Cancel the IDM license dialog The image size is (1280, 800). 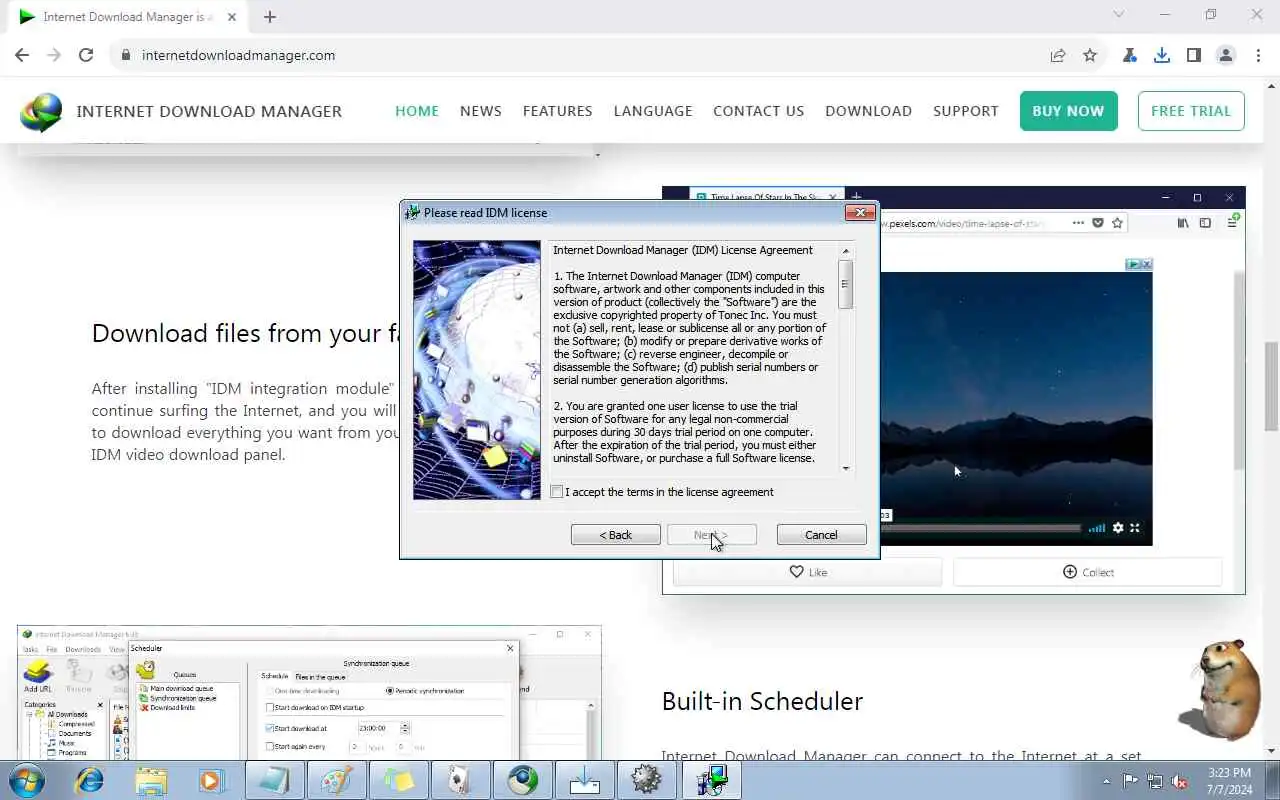coord(822,535)
